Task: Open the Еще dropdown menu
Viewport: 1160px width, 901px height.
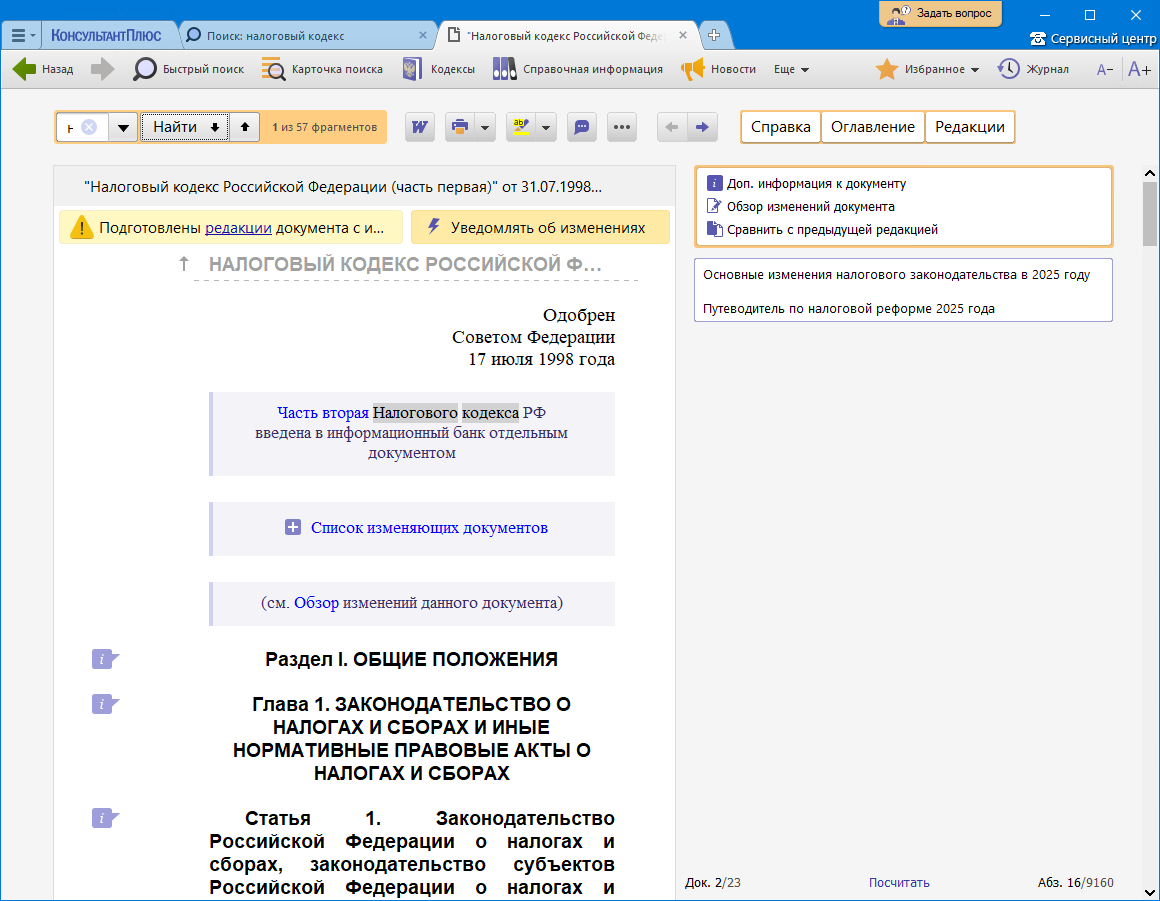Action: click(x=791, y=69)
